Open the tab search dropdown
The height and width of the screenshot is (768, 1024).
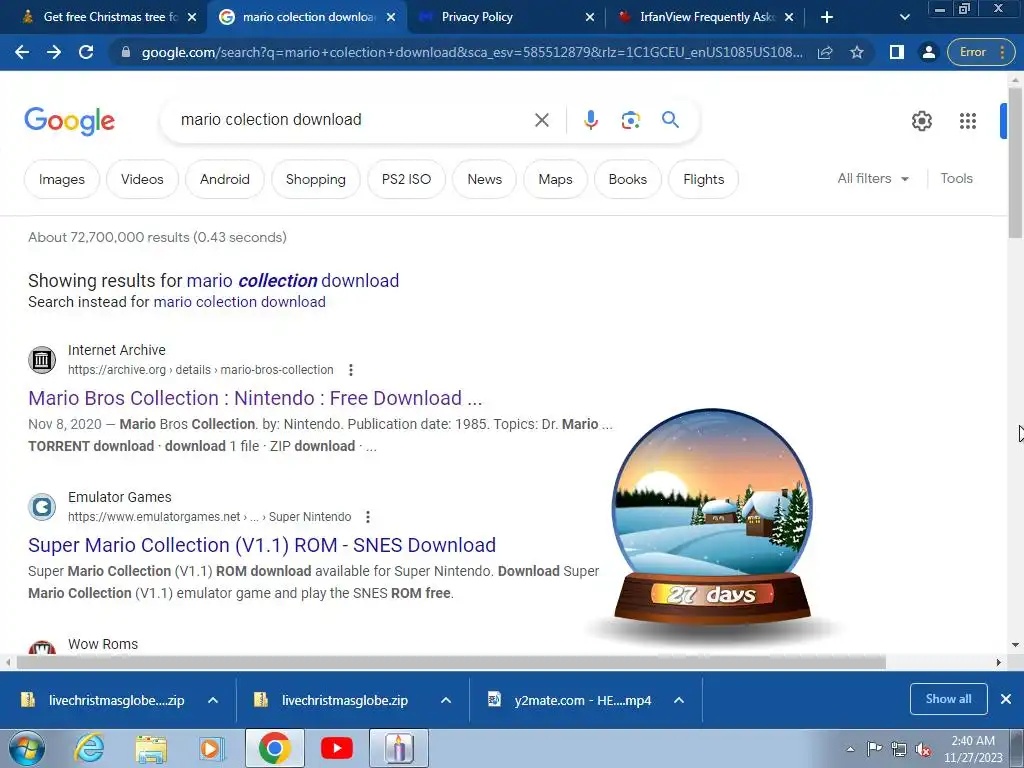coord(904,18)
